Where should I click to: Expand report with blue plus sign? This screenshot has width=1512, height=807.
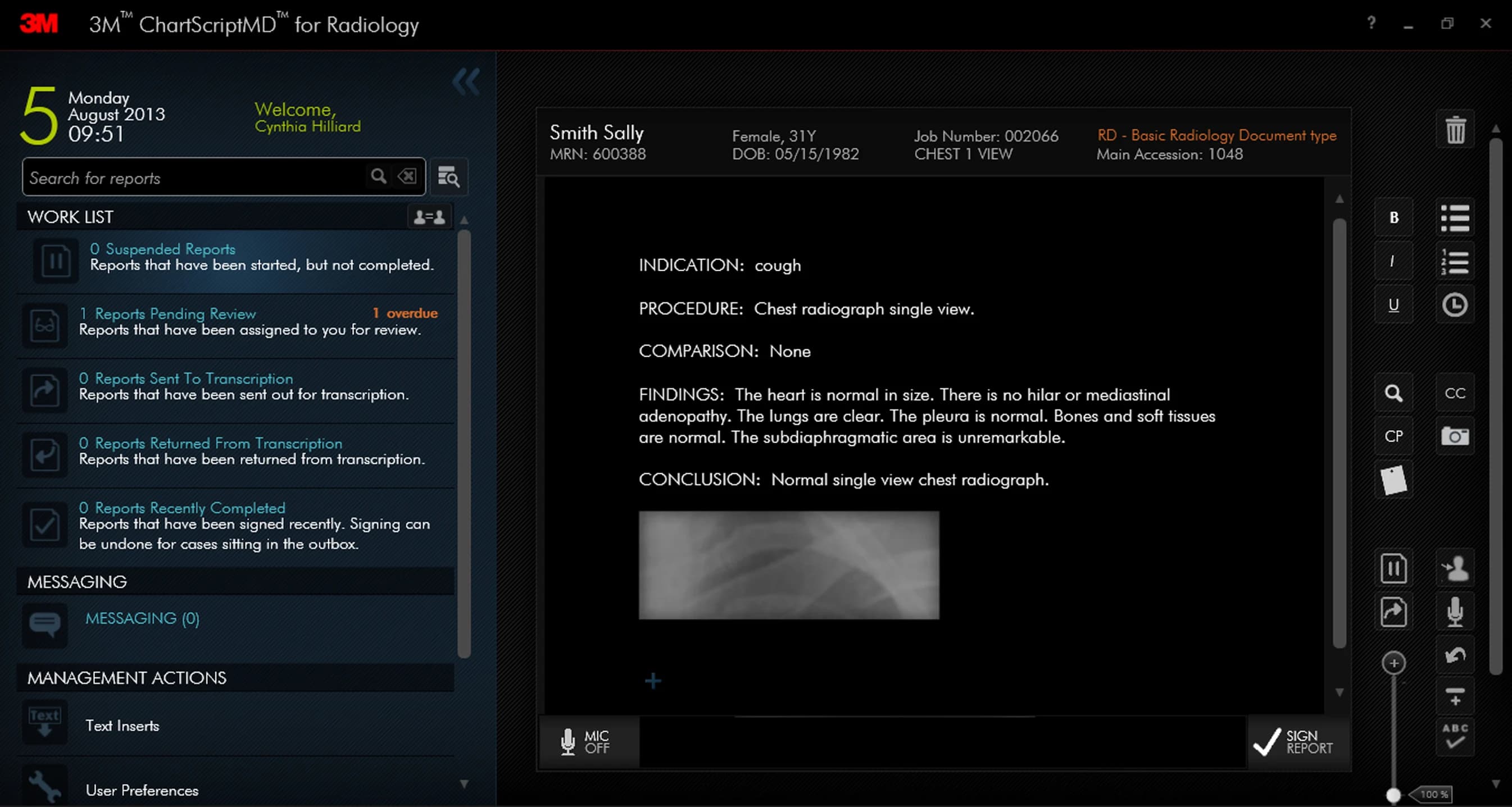653,681
